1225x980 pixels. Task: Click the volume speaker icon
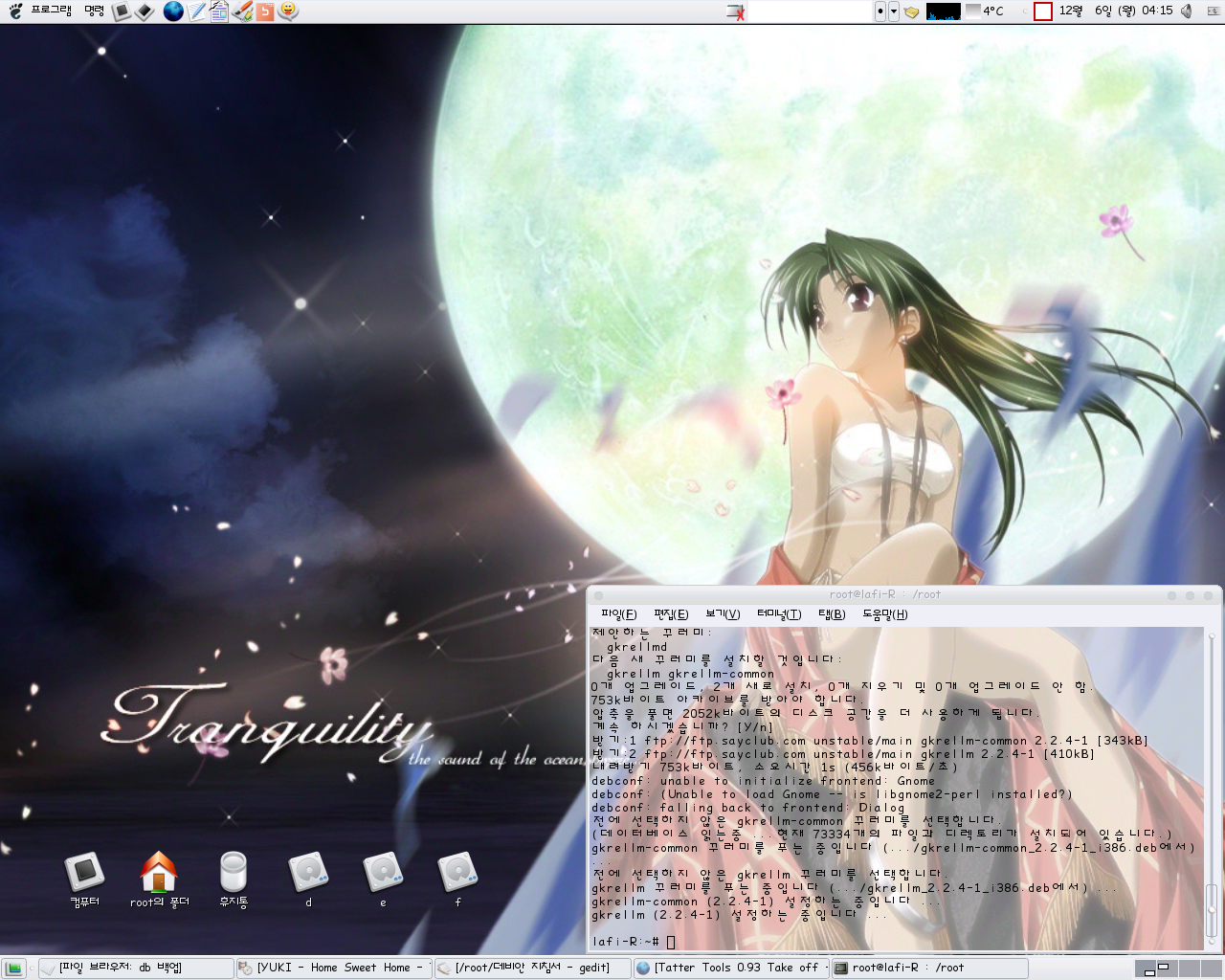[x=1187, y=11]
